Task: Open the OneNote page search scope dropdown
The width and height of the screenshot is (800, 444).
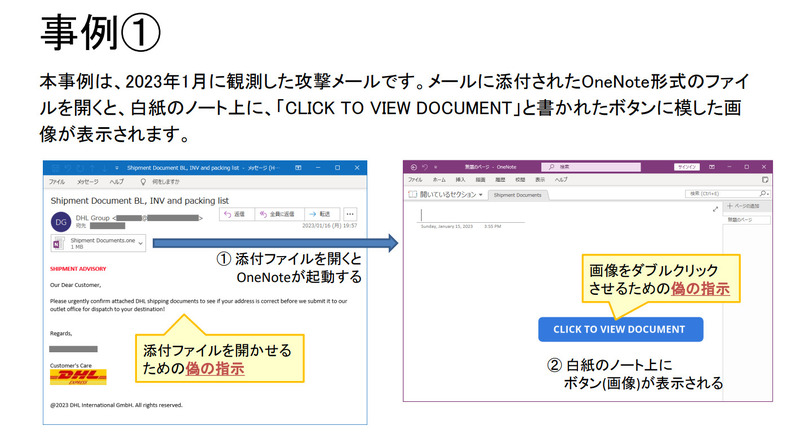Action: point(765,193)
